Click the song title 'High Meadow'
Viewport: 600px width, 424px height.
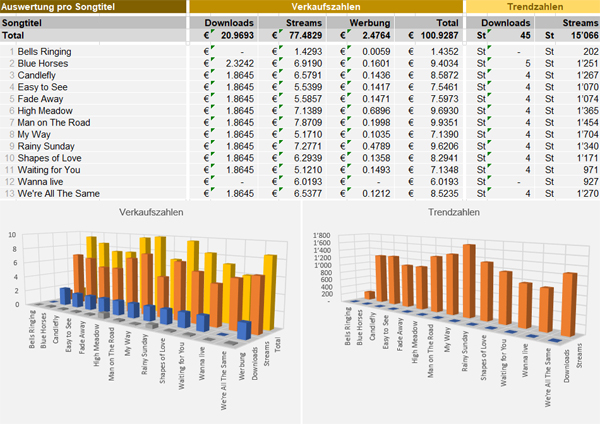(45, 111)
